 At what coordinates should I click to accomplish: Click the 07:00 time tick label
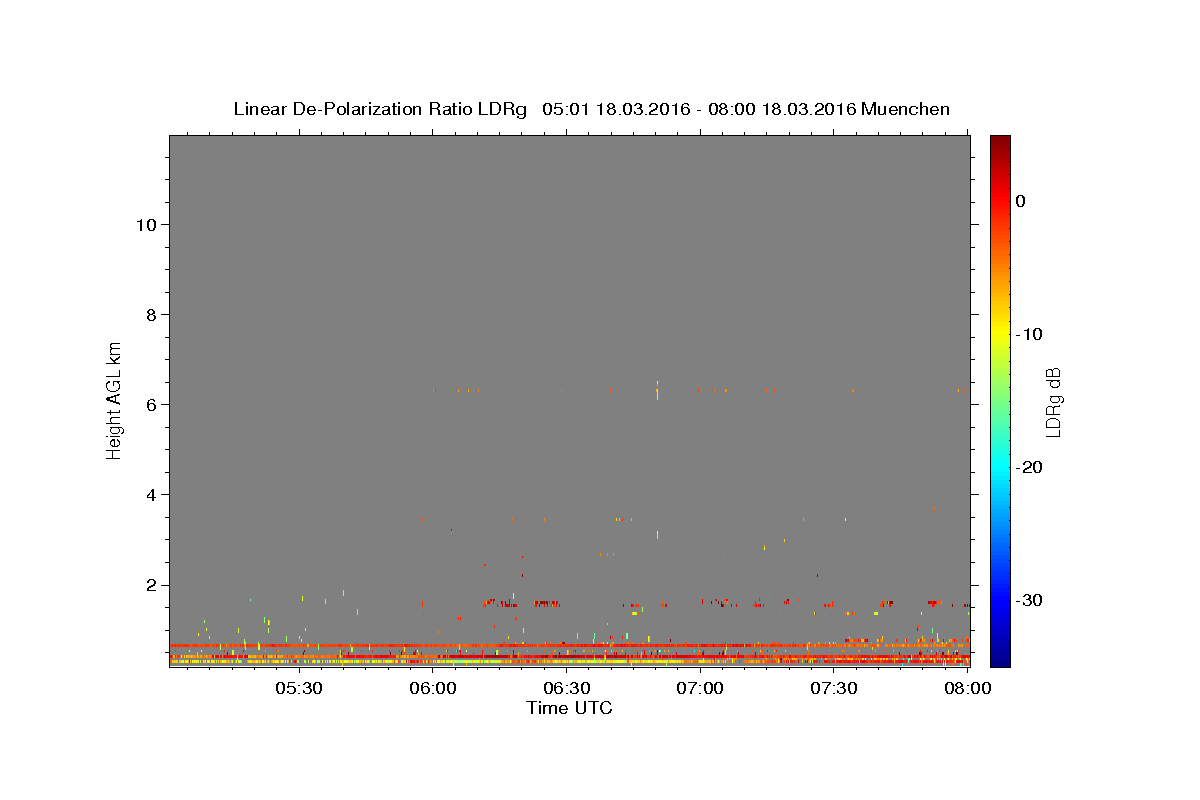[x=700, y=688]
